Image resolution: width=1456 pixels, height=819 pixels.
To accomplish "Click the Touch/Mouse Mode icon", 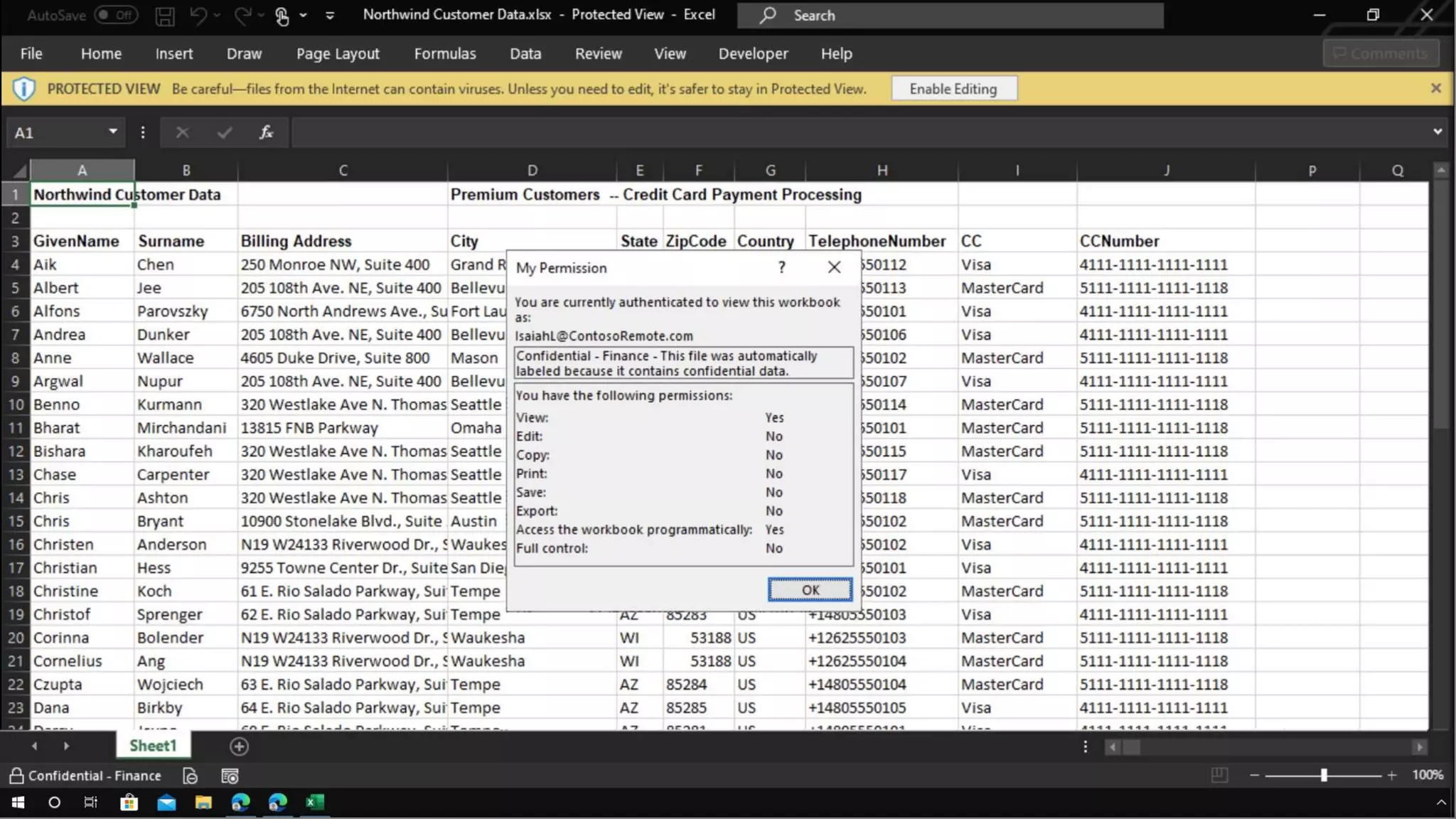I will (x=282, y=16).
